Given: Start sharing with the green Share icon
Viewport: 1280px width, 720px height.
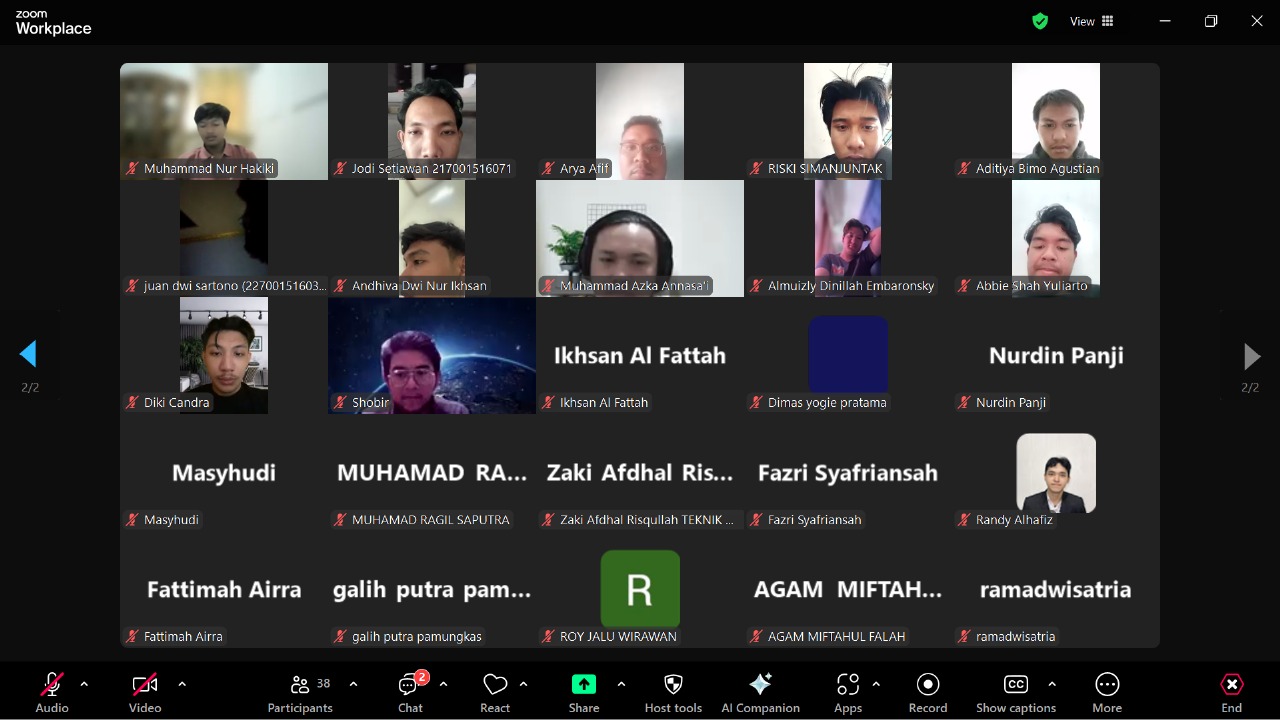Looking at the screenshot, I should (x=584, y=684).
